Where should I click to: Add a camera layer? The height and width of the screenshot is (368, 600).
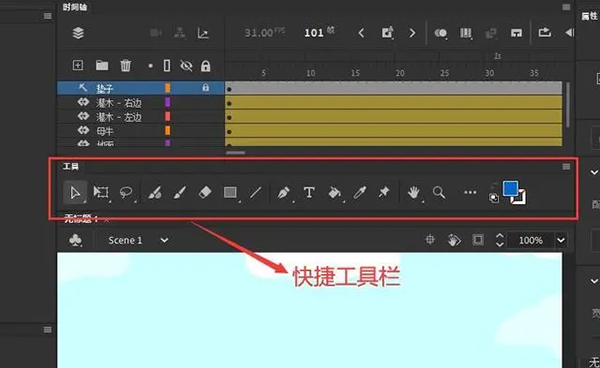coord(156,33)
